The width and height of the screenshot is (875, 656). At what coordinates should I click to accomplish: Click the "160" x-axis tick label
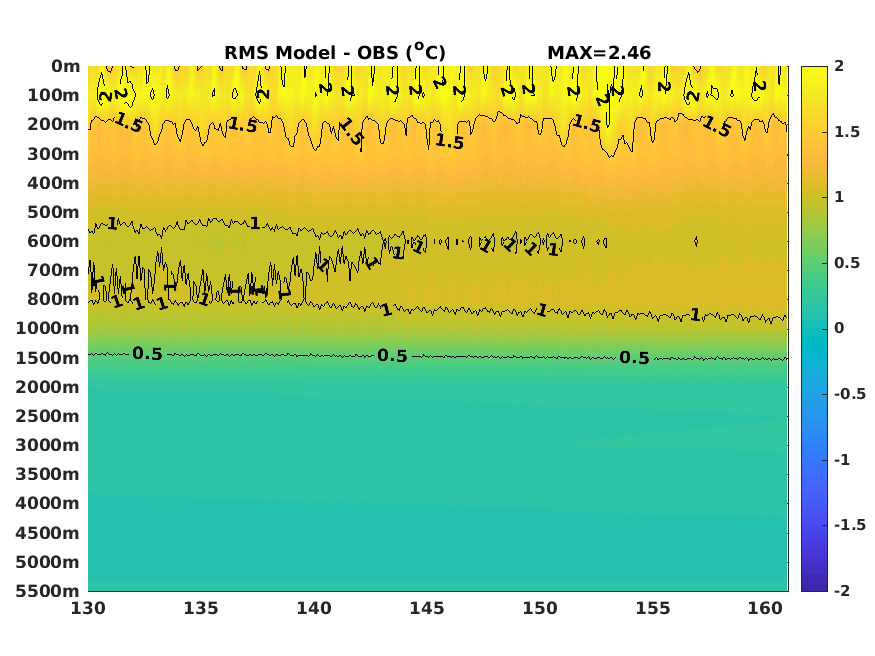[766, 608]
